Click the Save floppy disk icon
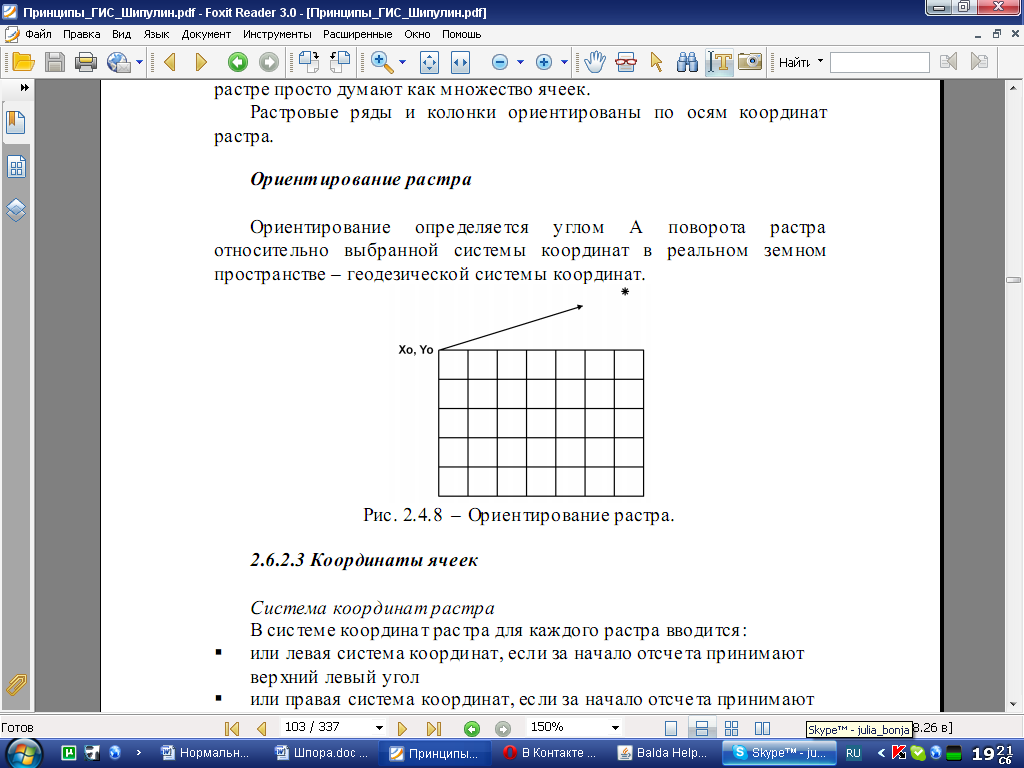The image size is (1024, 768). (55, 62)
